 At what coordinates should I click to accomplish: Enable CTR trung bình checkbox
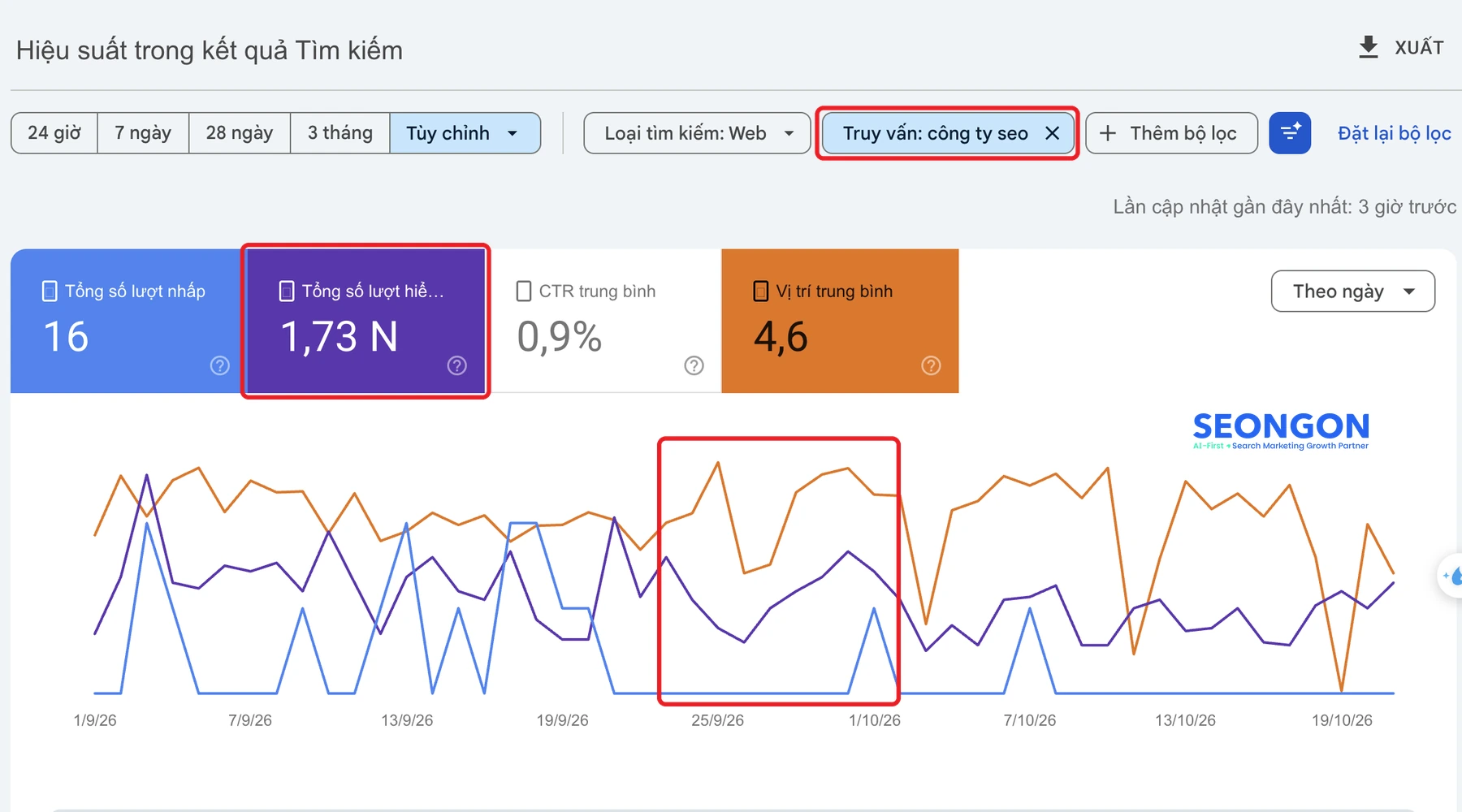point(524,292)
